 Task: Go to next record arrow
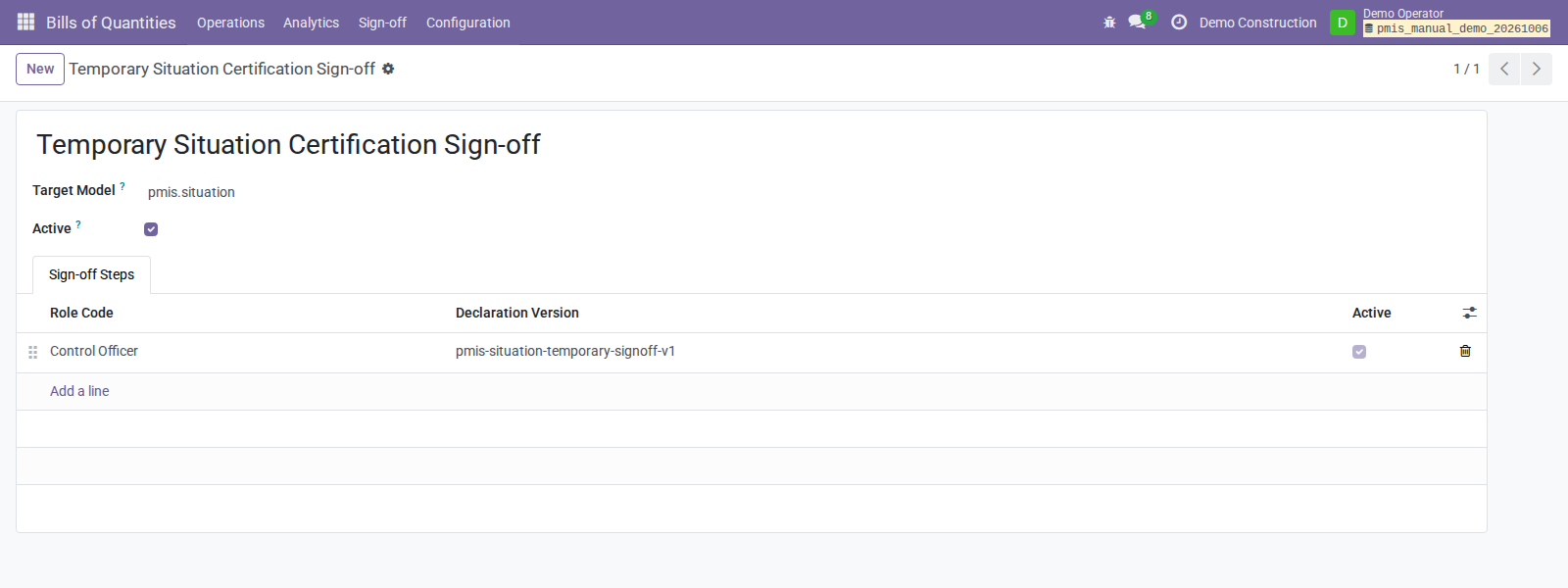pyautogui.click(x=1537, y=69)
